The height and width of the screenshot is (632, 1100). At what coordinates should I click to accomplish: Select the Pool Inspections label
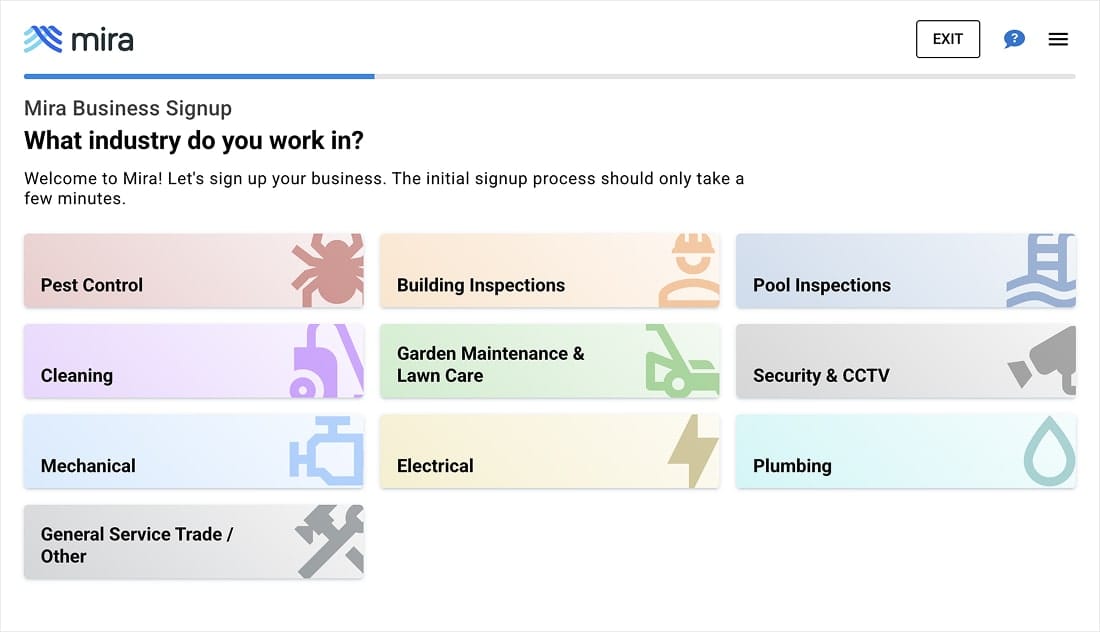821,285
